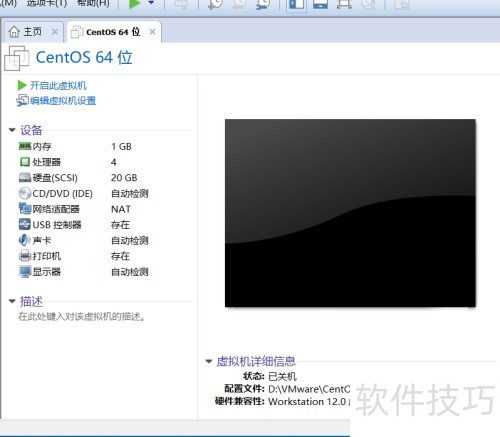The height and width of the screenshot is (437, 500).
Task: Click the USB 控制器 icon
Action: click(25, 224)
